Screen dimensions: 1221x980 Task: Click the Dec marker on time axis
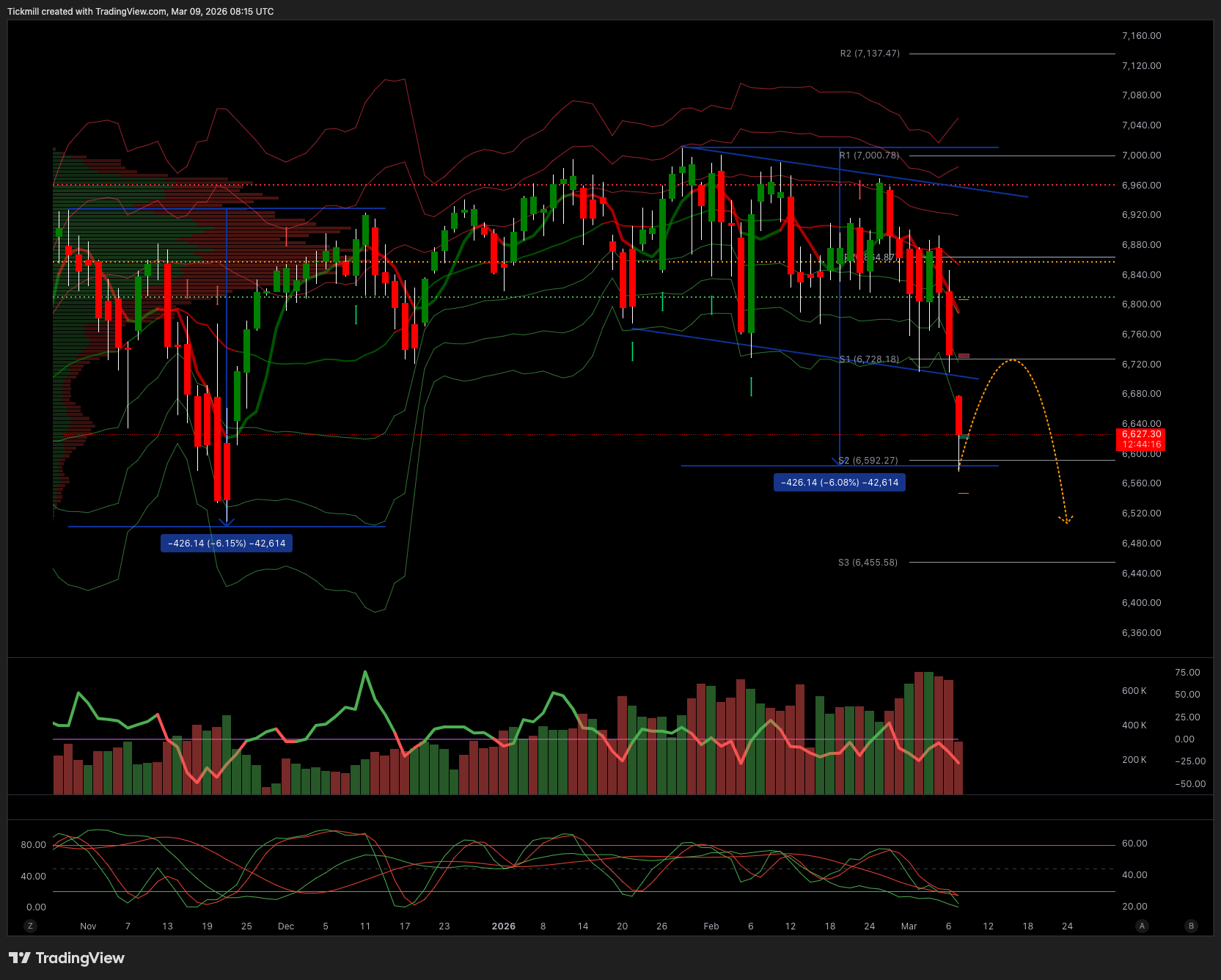coord(286,926)
